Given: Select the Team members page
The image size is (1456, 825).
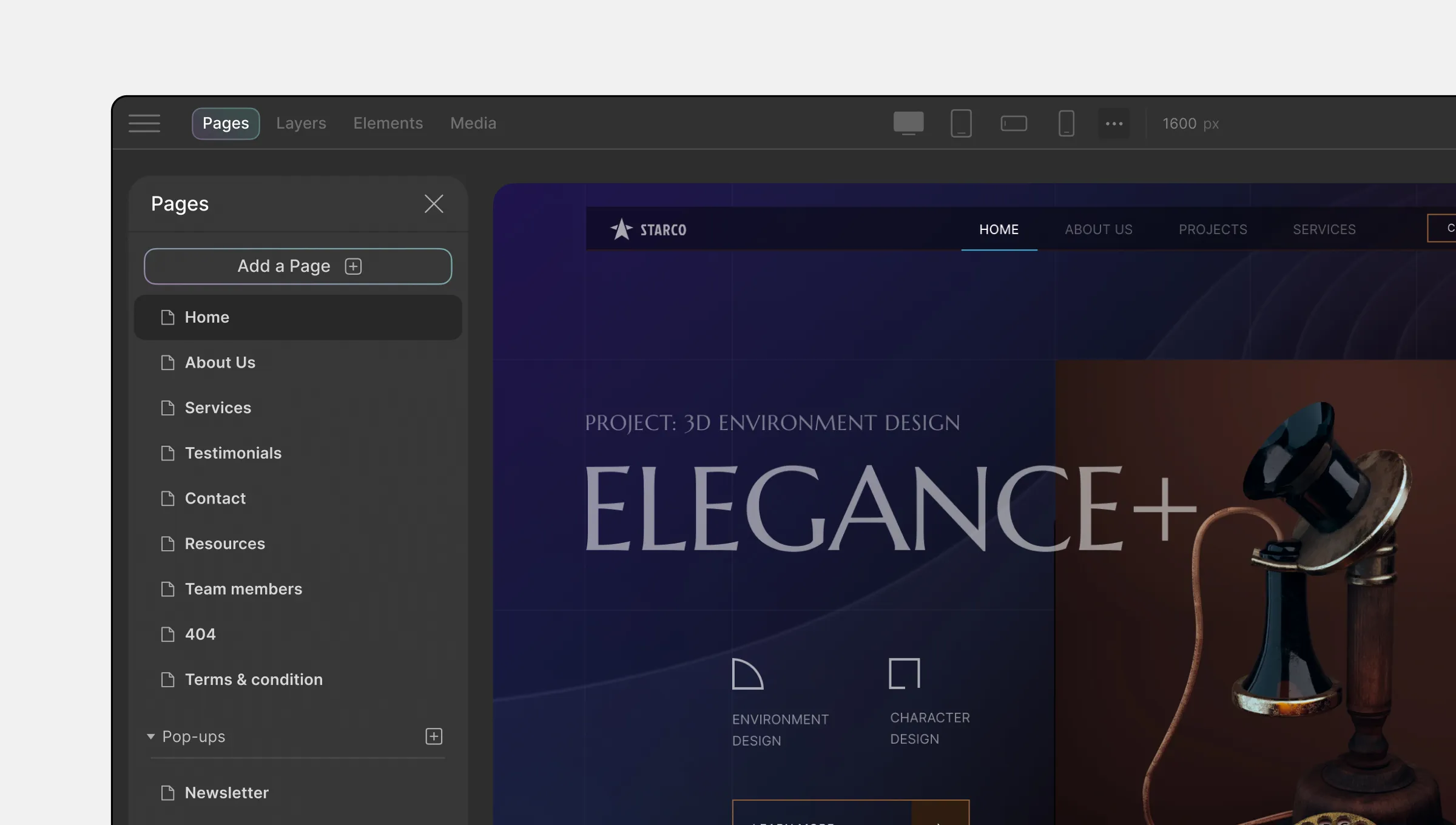Looking at the screenshot, I should (298, 589).
